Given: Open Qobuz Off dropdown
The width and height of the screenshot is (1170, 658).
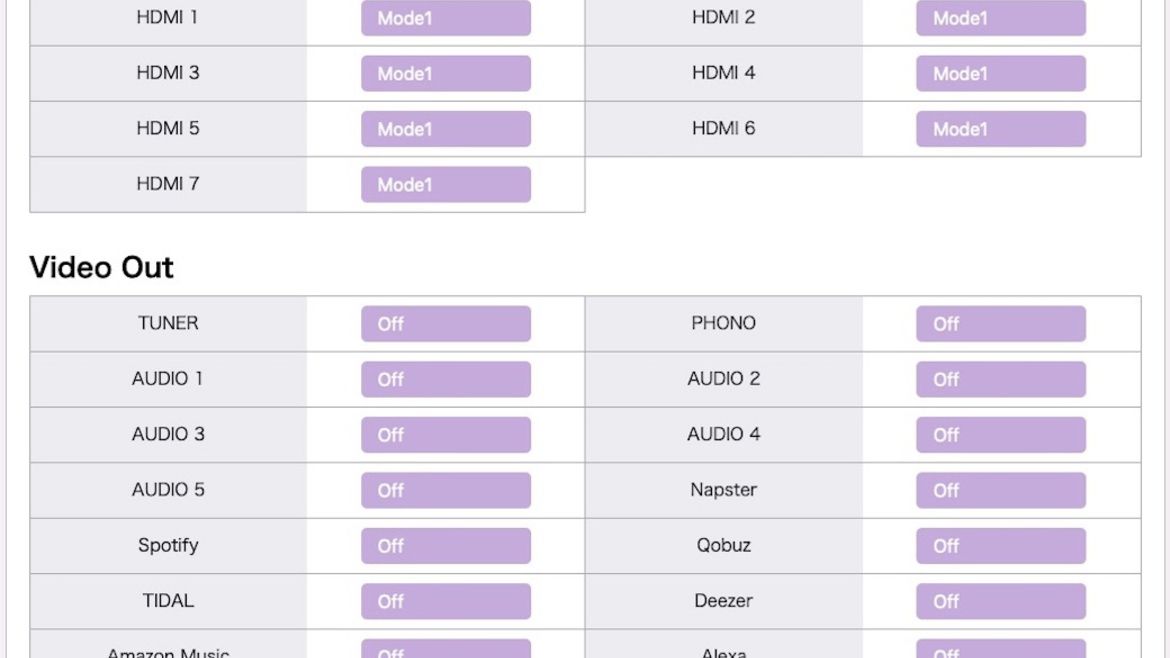Looking at the screenshot, I should (1000, 545).
